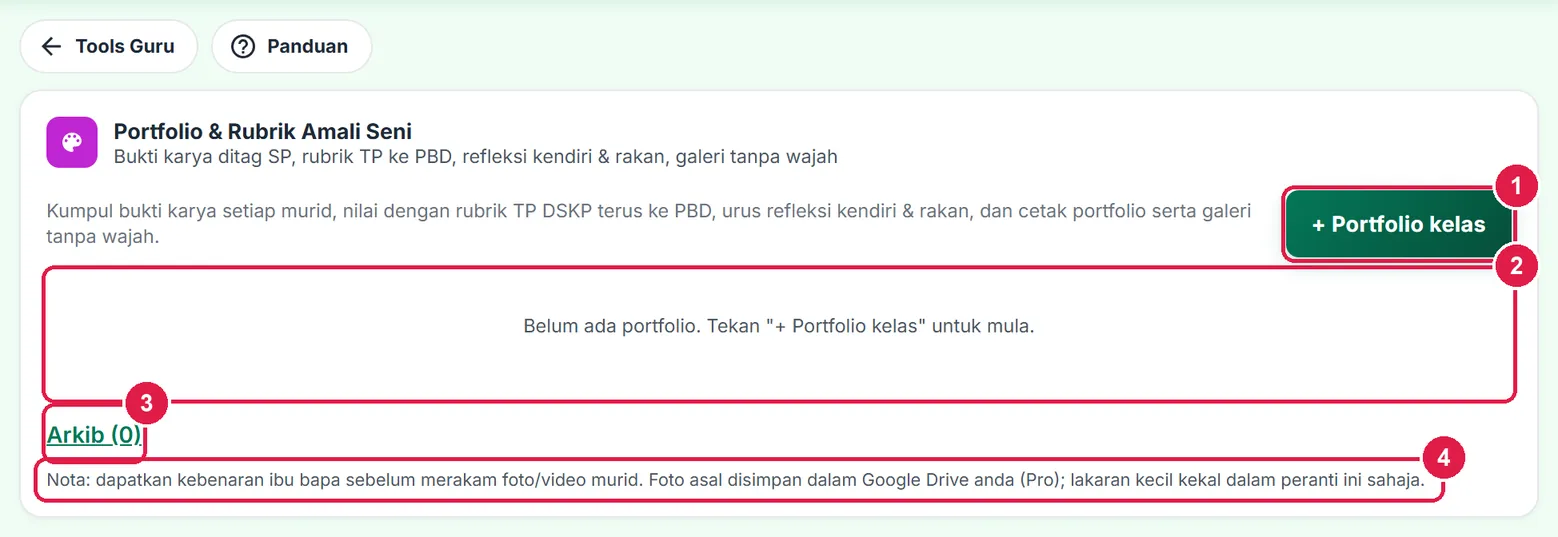This screenshot has width=1558, height=537.
Task: Click the back arrow icon beside Tools Guru
Action: (51, 46)
